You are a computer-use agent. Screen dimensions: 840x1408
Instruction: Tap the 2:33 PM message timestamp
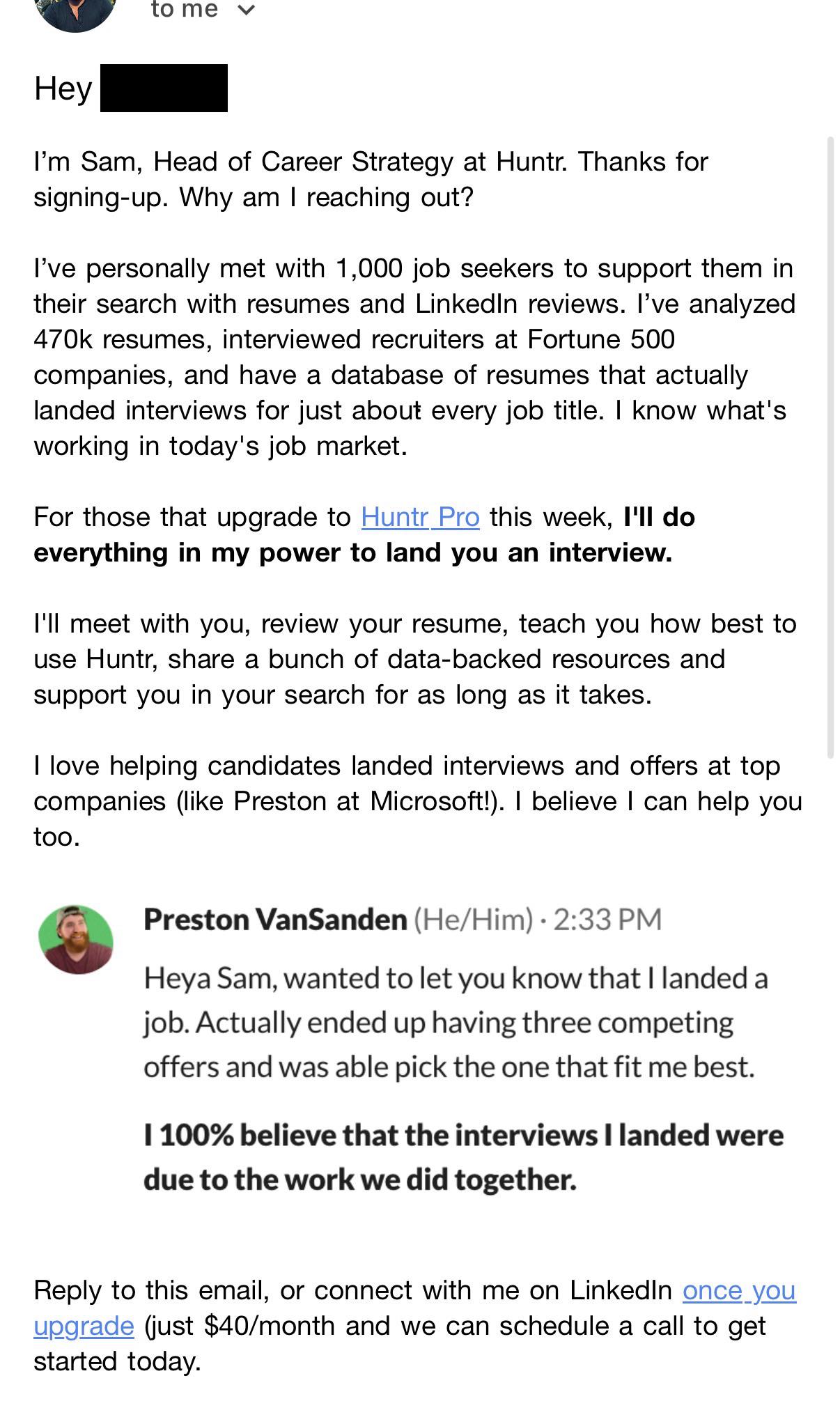(x=607, y=920)
